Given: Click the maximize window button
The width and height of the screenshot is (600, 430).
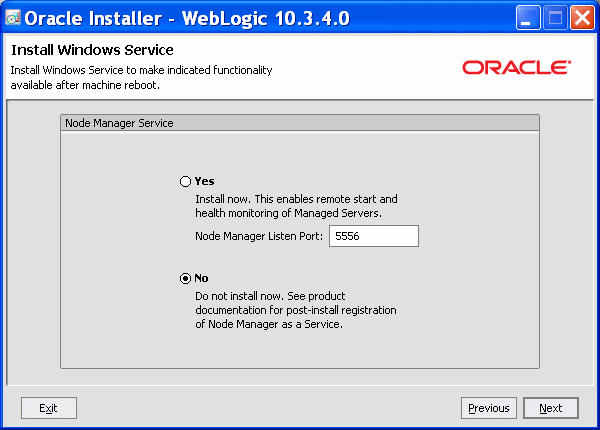Looking at the screenshot, I should pyautogui.click(x=555, y=18).
